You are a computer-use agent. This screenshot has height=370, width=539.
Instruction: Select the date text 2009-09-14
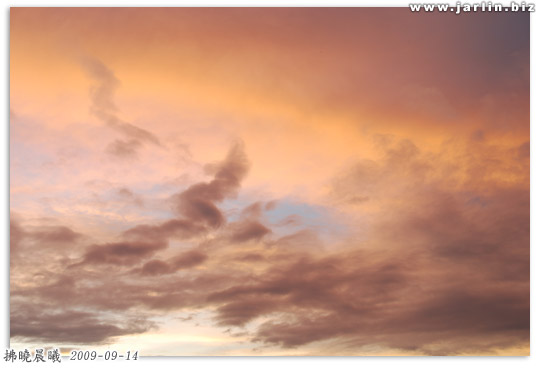click(x=104, y=356)
